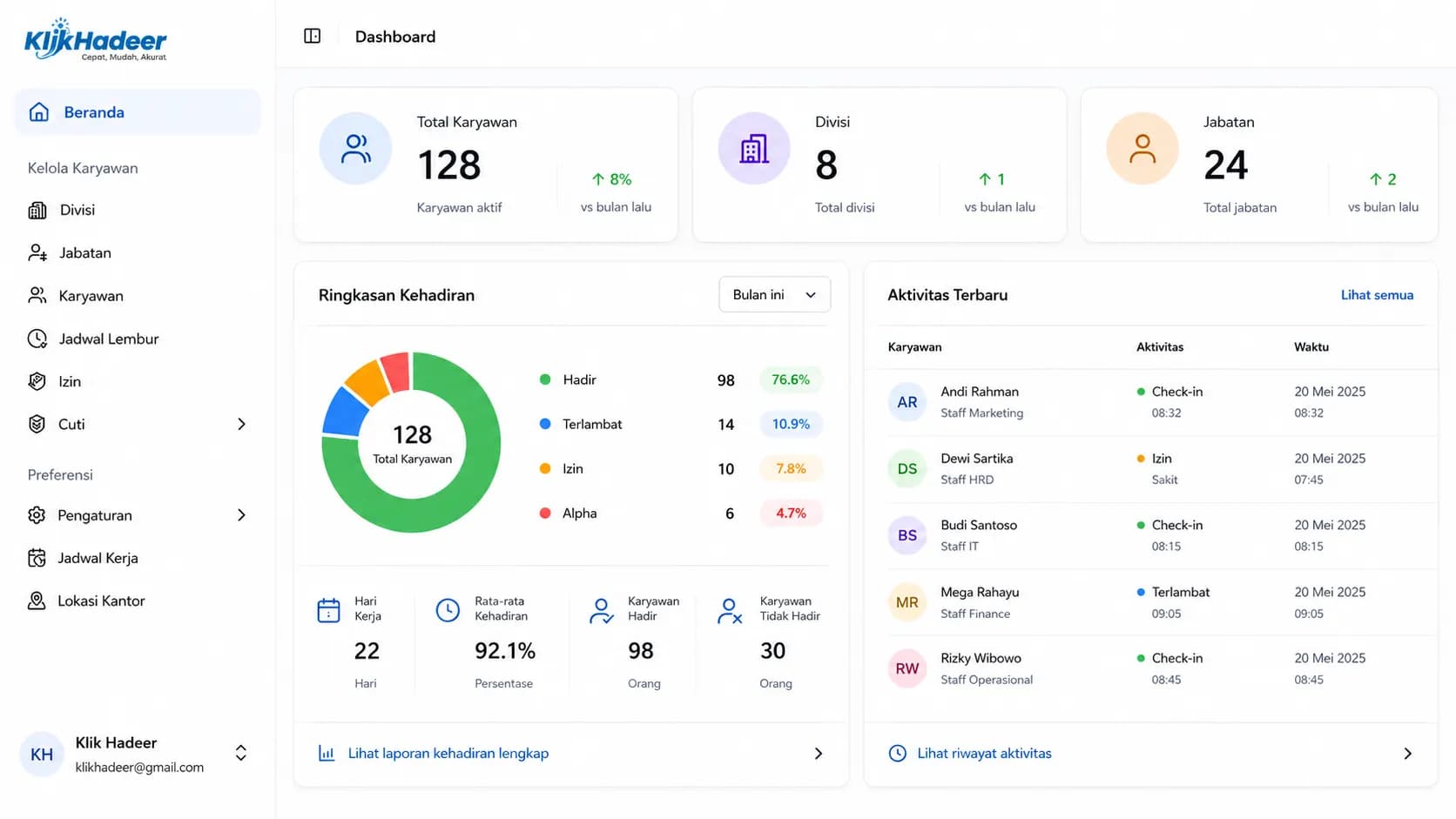Click the AR avatar for Andi Rahman
This screenshot has width=1456, height=819.
click(x=907, y=402)
